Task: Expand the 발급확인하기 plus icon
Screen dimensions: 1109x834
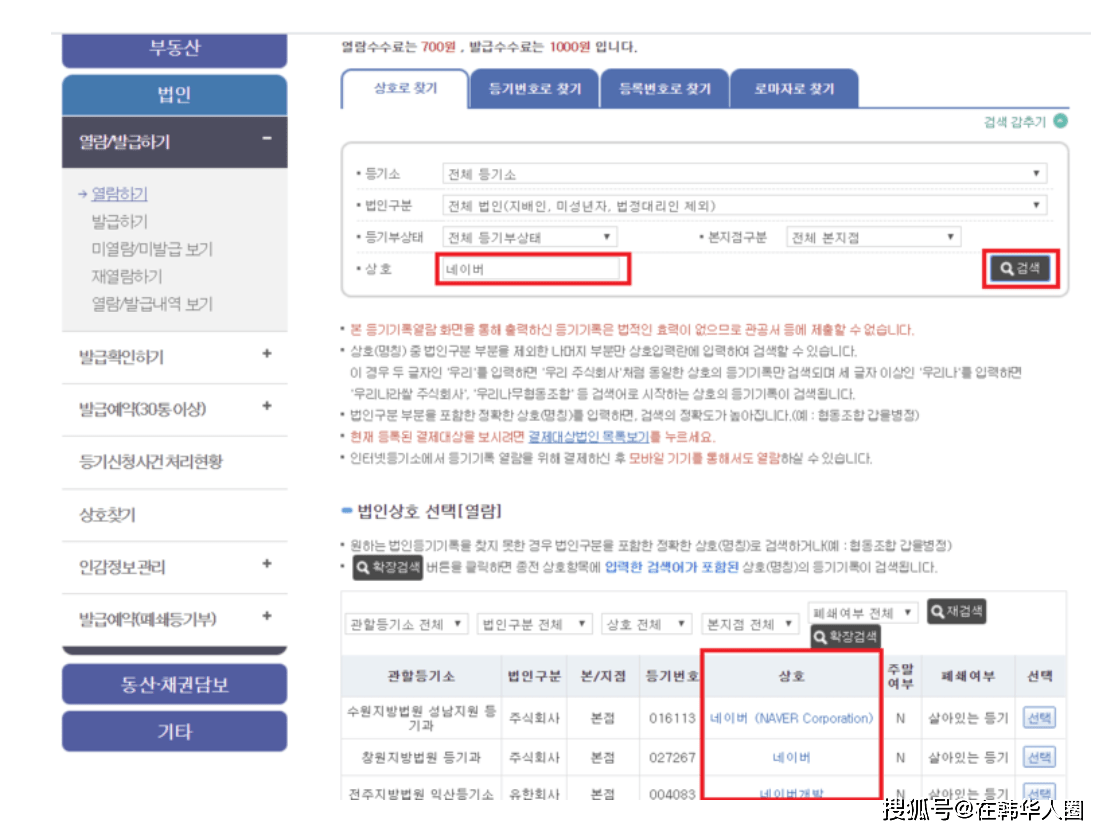Action: 267,353
